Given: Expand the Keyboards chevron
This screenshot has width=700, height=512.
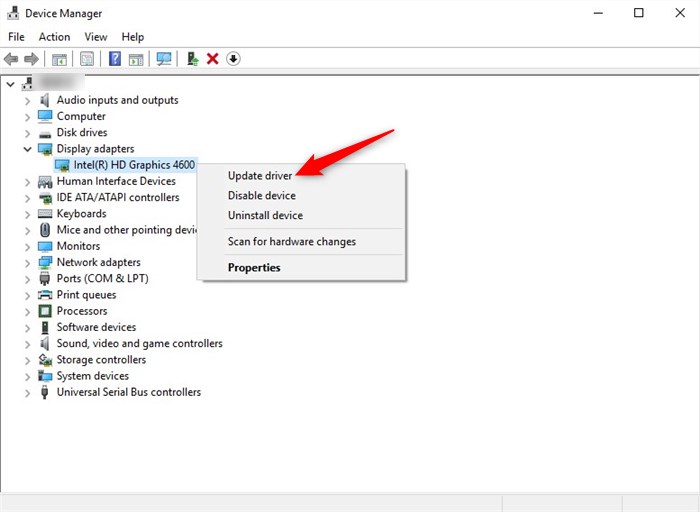Looking at the screenshot, I should [28, 215].
